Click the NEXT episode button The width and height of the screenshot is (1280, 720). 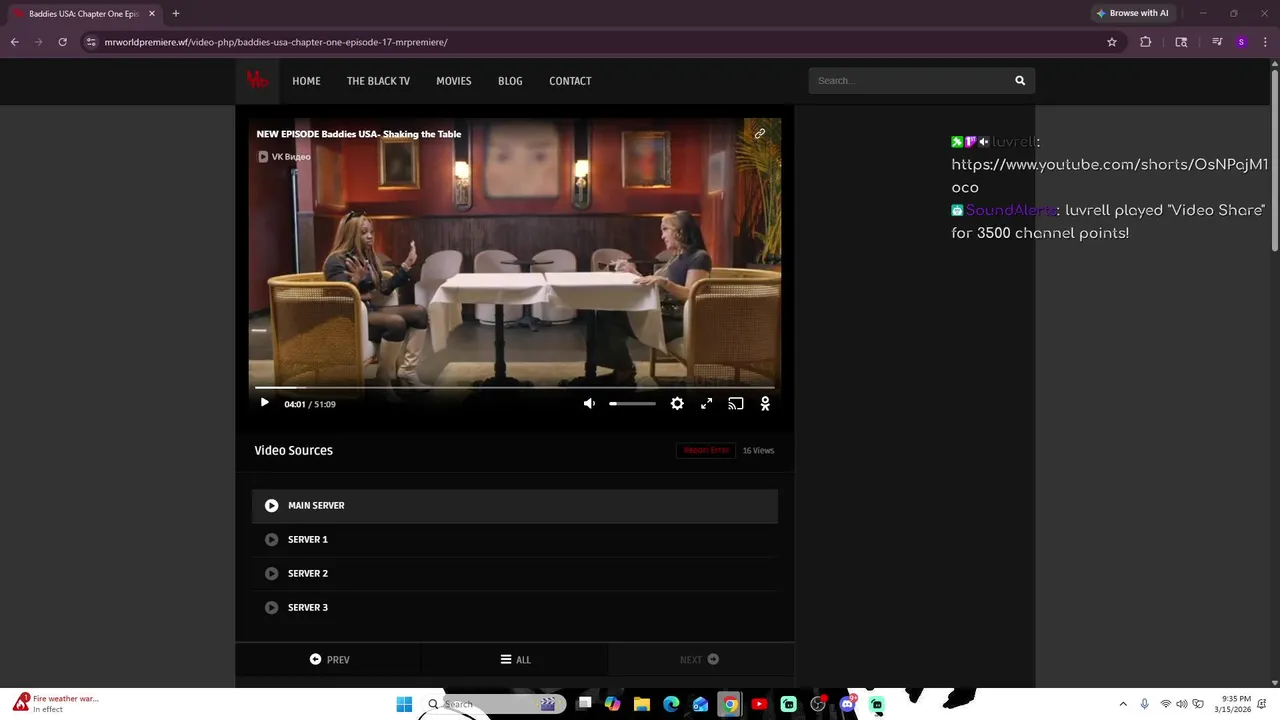pos(700,660)
